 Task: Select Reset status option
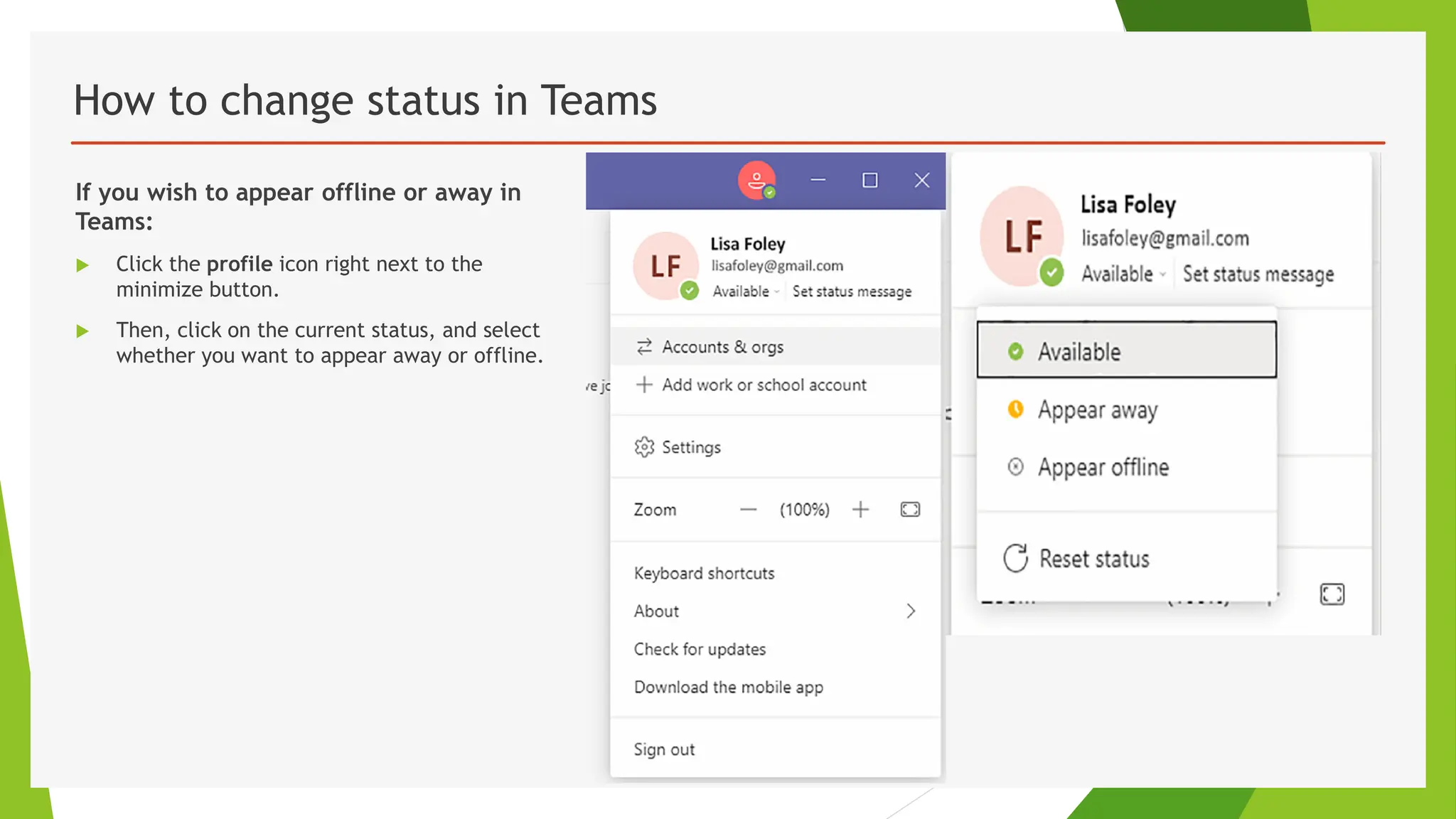(1127, 559)
